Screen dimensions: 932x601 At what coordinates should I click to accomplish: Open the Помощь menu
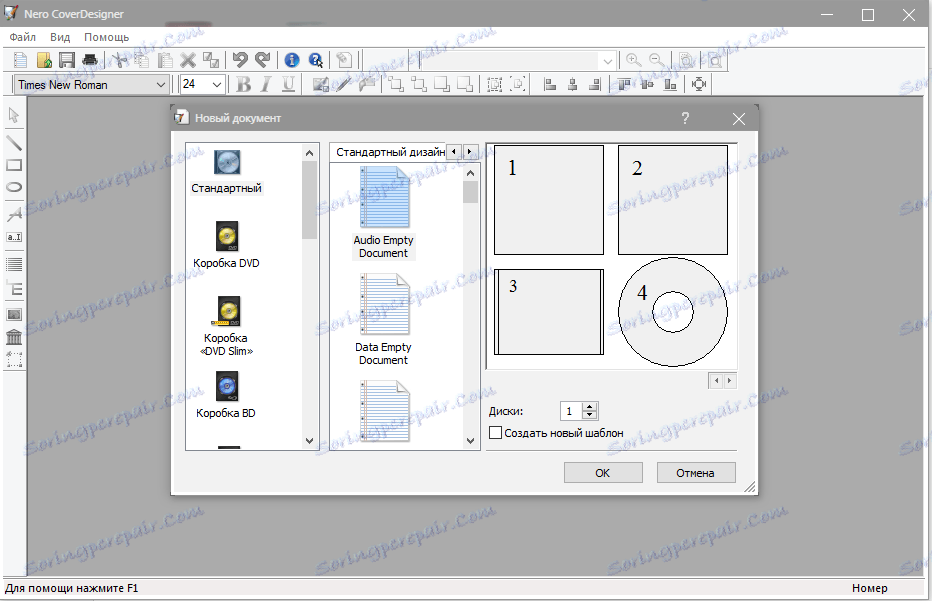pos(106,37)
